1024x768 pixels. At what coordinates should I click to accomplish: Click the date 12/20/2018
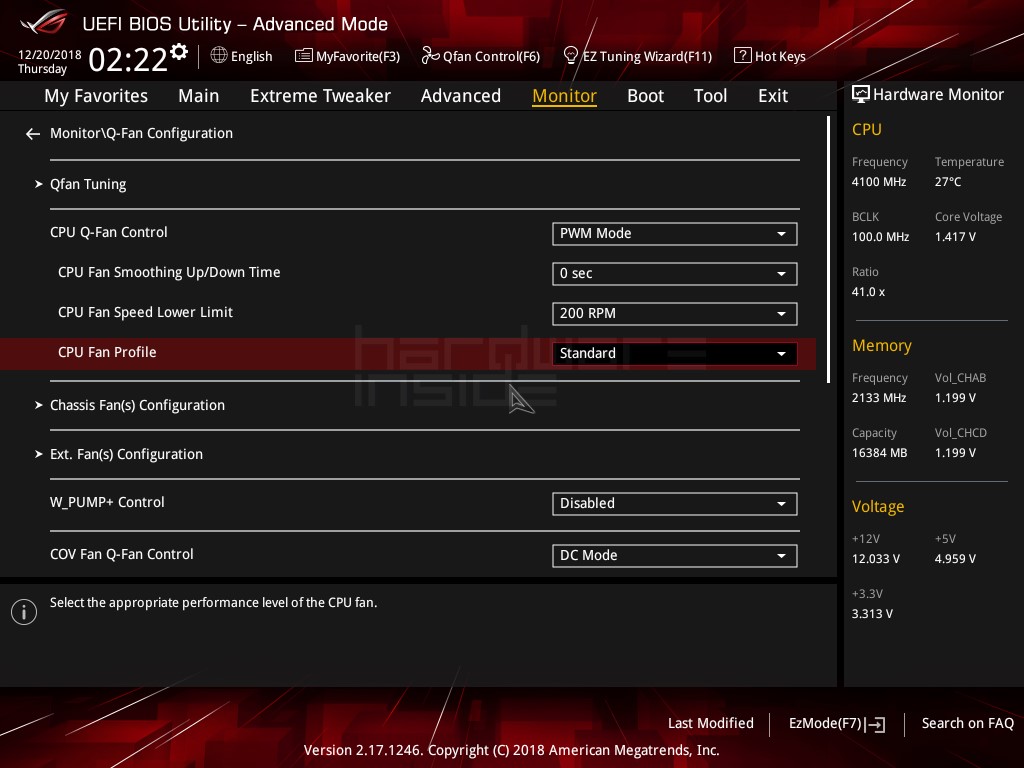pos(50,55)
